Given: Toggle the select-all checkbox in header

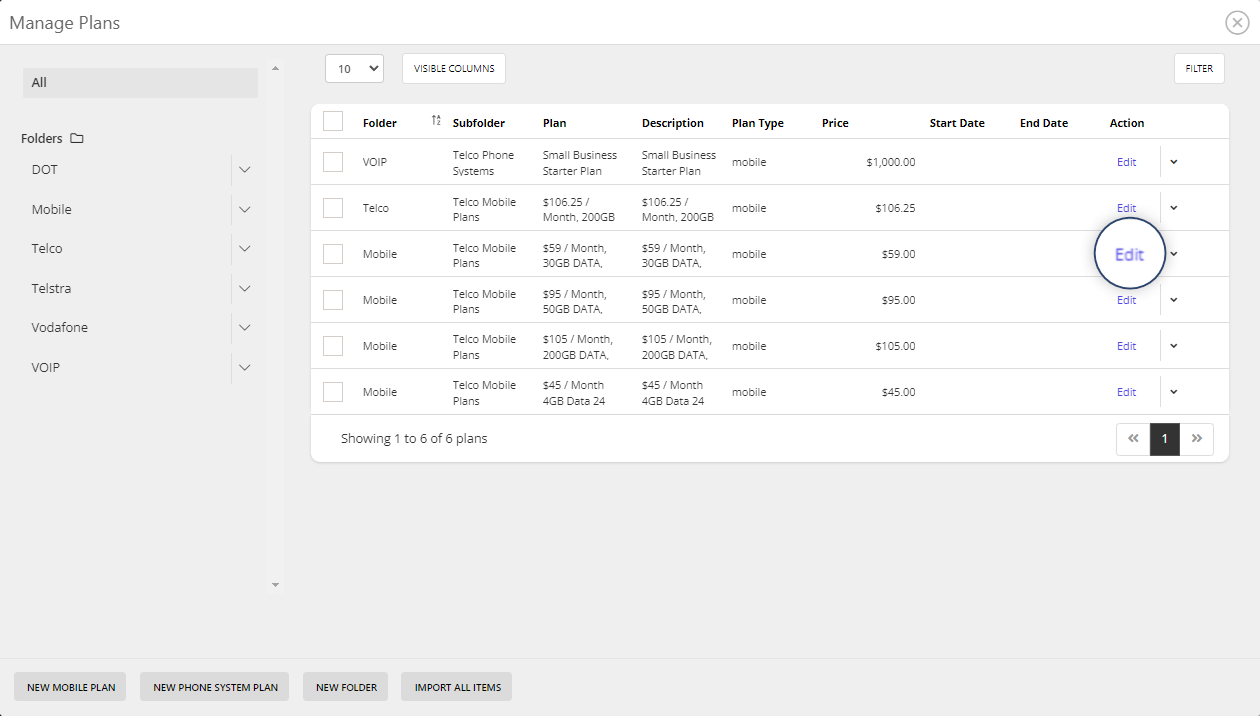Looking at the screenshot, I should (333, 122).
